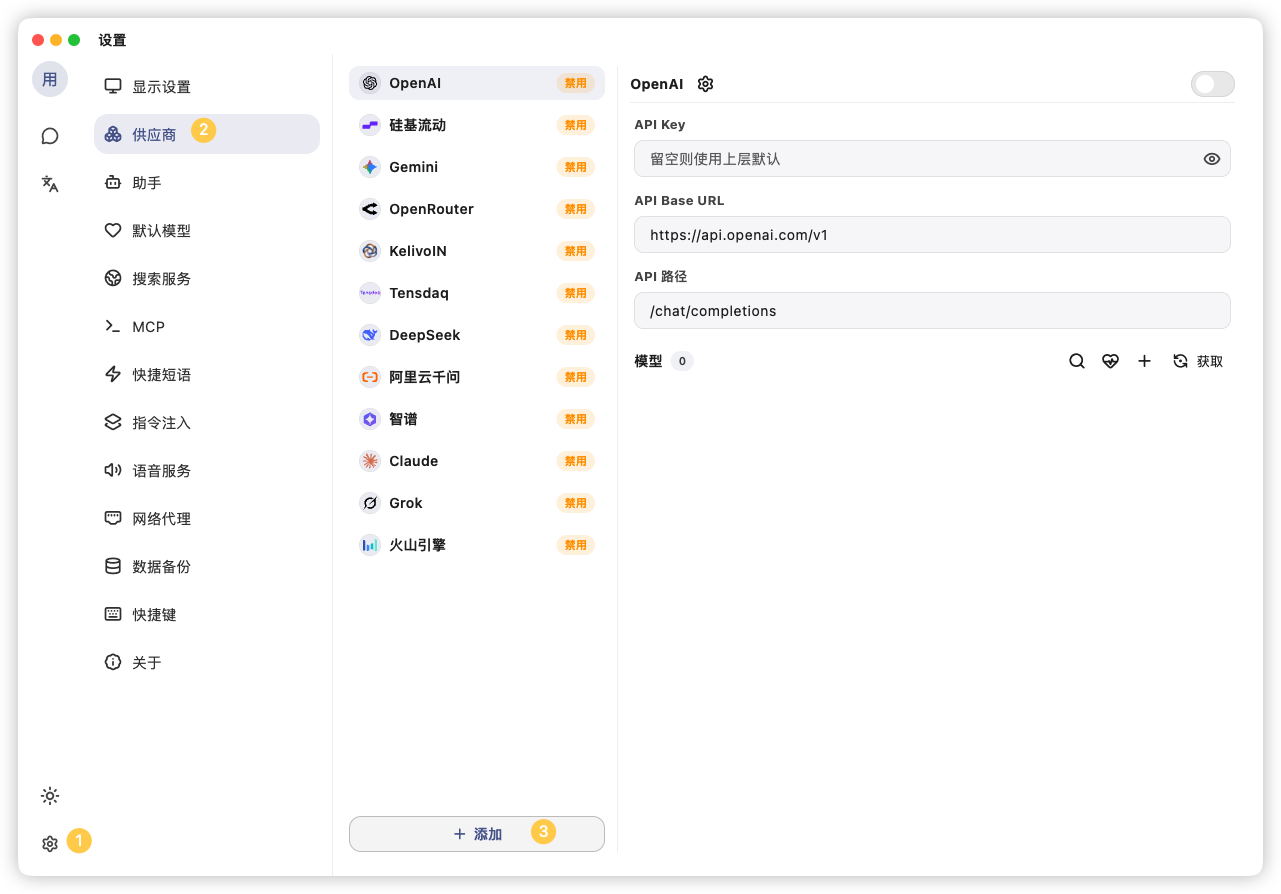Run model health check with the heart icon
The height and width of the screenshot is (894, 1281).
pos(1110,361)
